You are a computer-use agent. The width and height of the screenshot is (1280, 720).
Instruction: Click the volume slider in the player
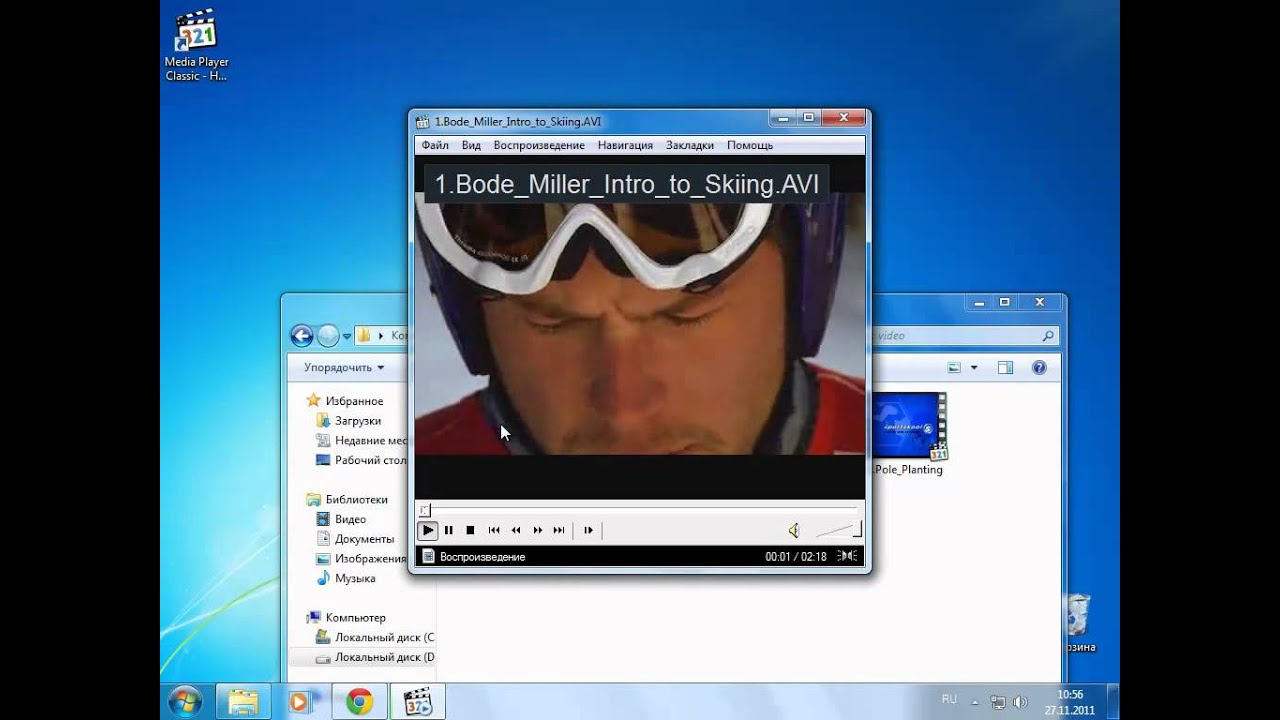click(837, 530)
